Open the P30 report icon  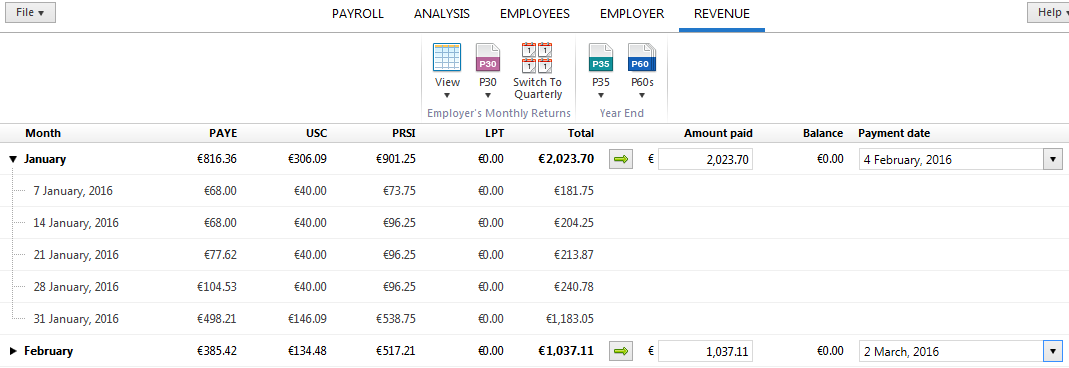coord(487,58)
